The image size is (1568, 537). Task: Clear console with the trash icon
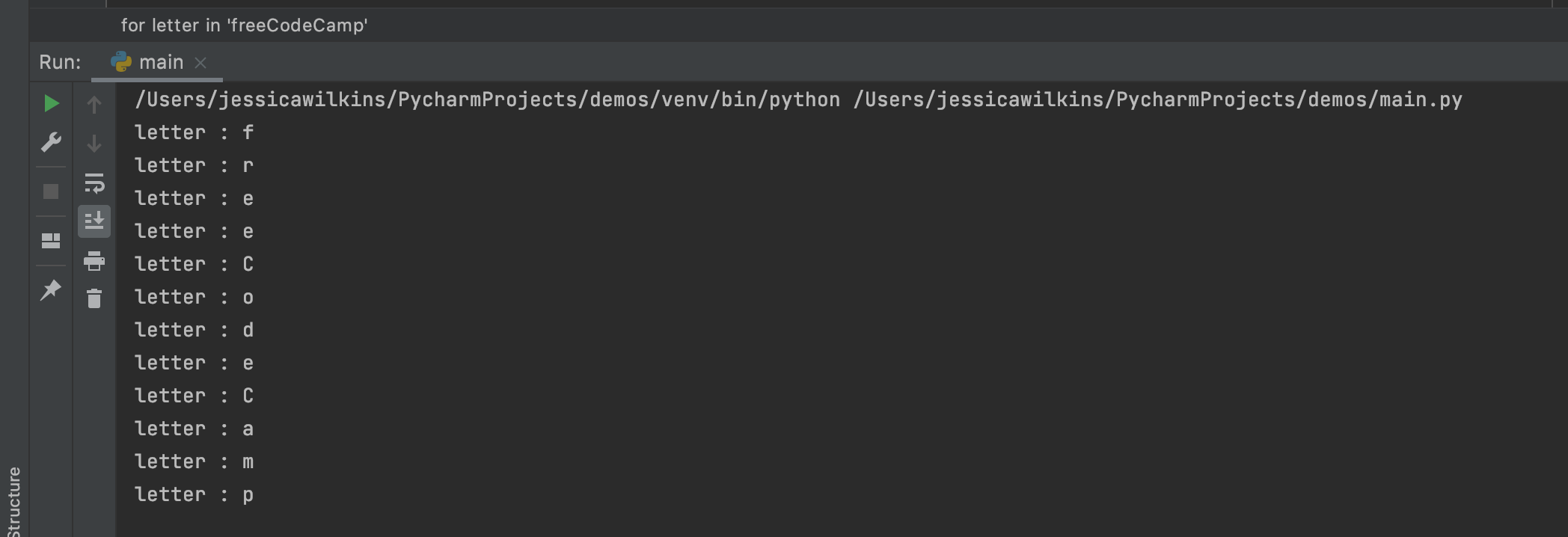pos(94,299)
